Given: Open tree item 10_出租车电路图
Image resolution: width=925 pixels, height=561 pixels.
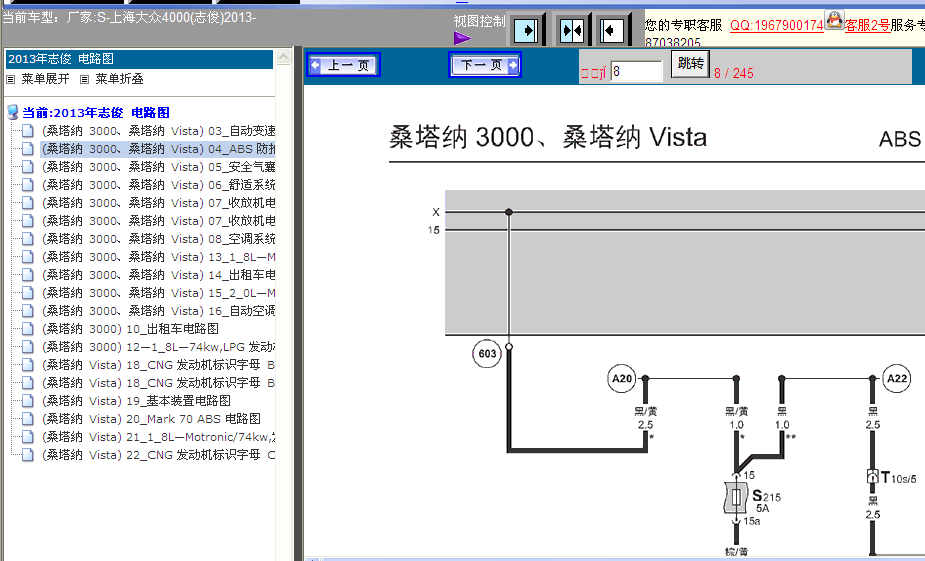Looking at the screenshot, I should 130,329.
